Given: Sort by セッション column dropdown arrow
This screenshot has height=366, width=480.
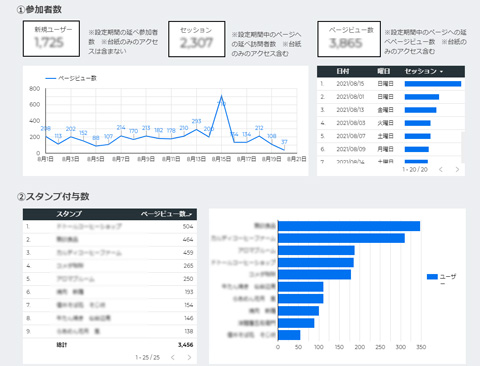Looking at the screenshot, I should pos(442,72).
